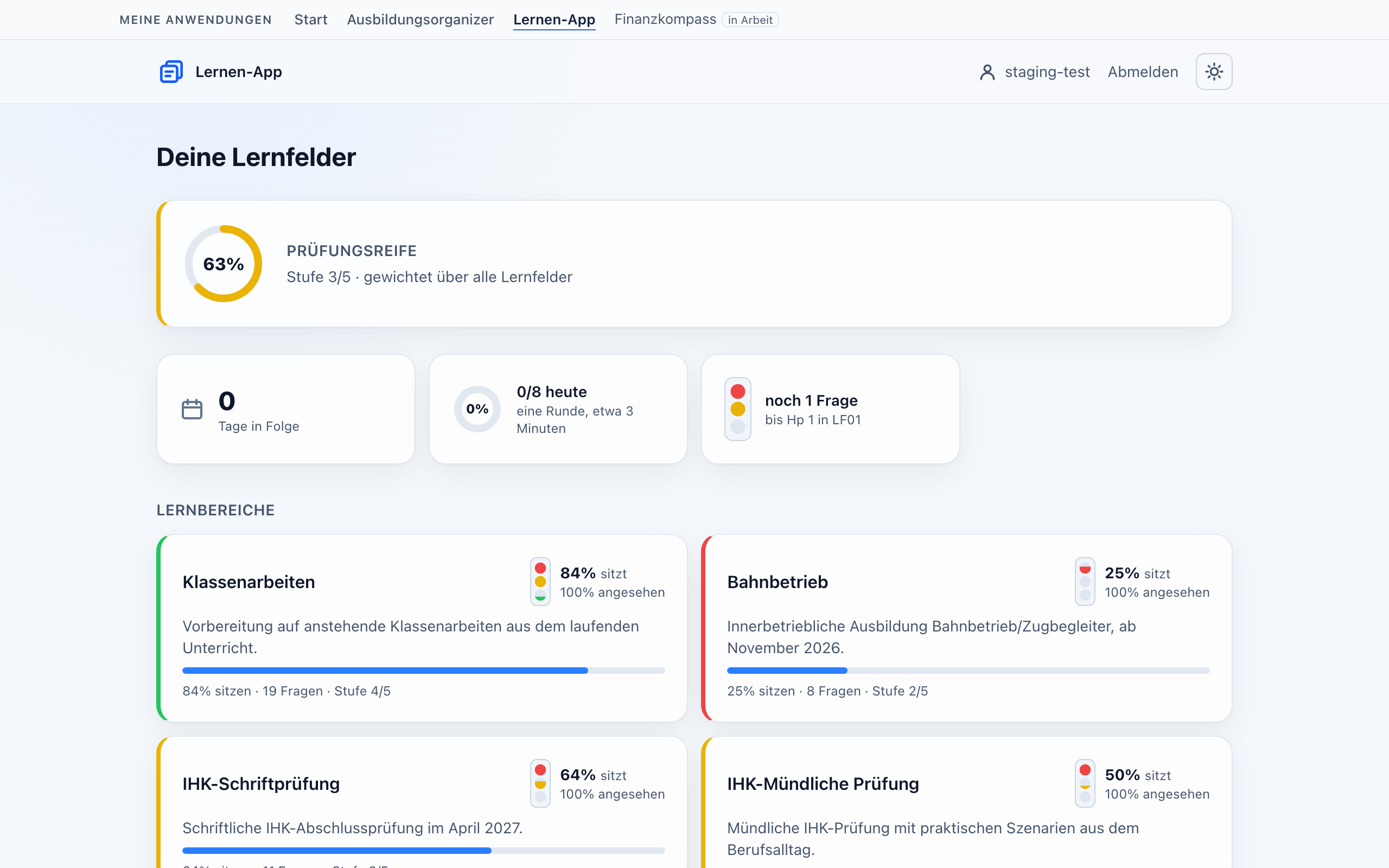Click traffic light icon in IHK-Mündliche Prüfung card
The width and height of the screenshot is (1389, 868).
coord(1085,783)
